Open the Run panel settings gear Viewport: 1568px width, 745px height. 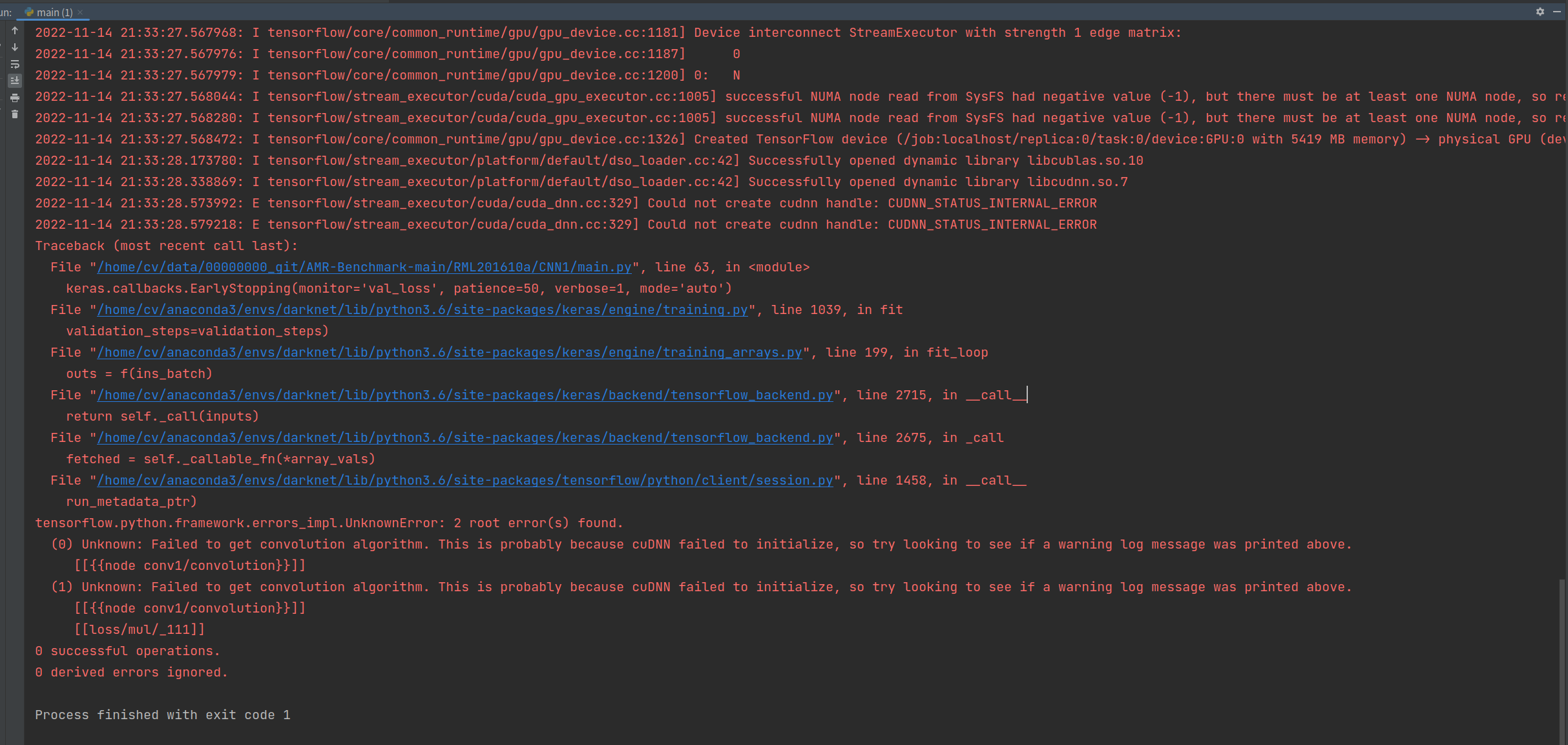1540,12
